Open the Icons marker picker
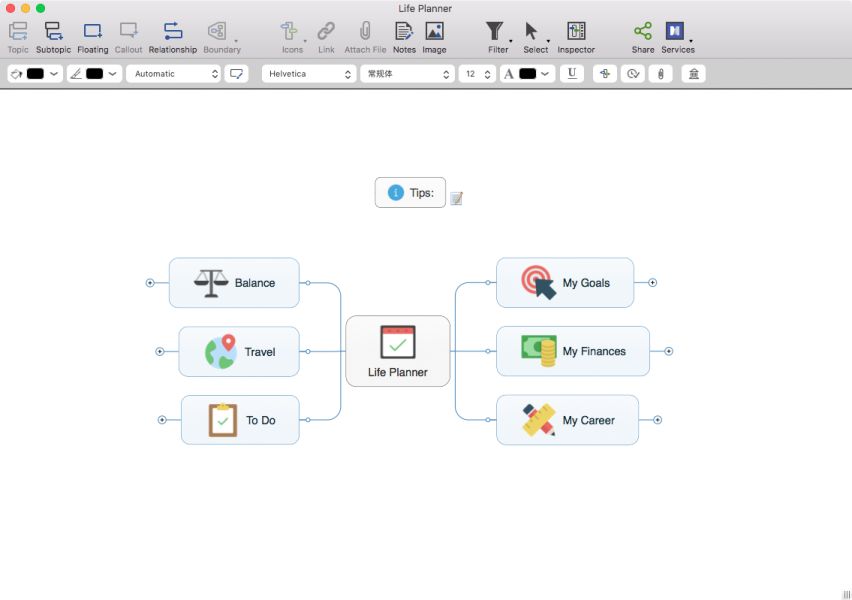Screen dimensions: 852x600 click(289, 31)
